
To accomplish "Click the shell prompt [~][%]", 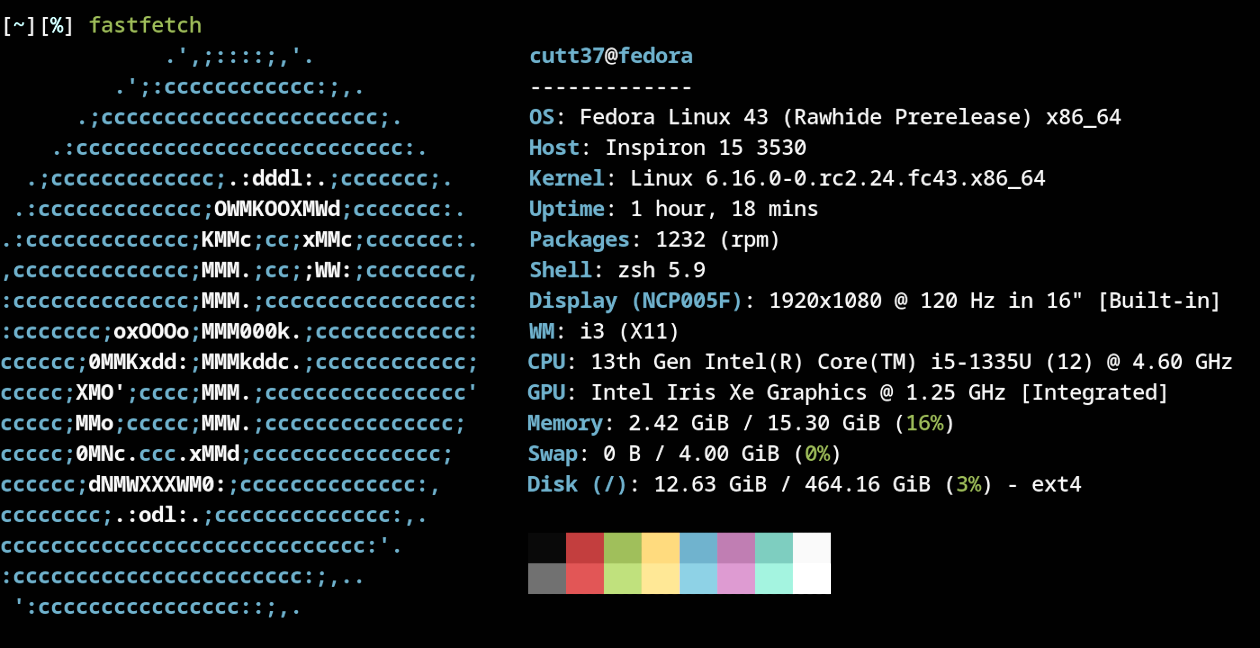I will 38,26.
